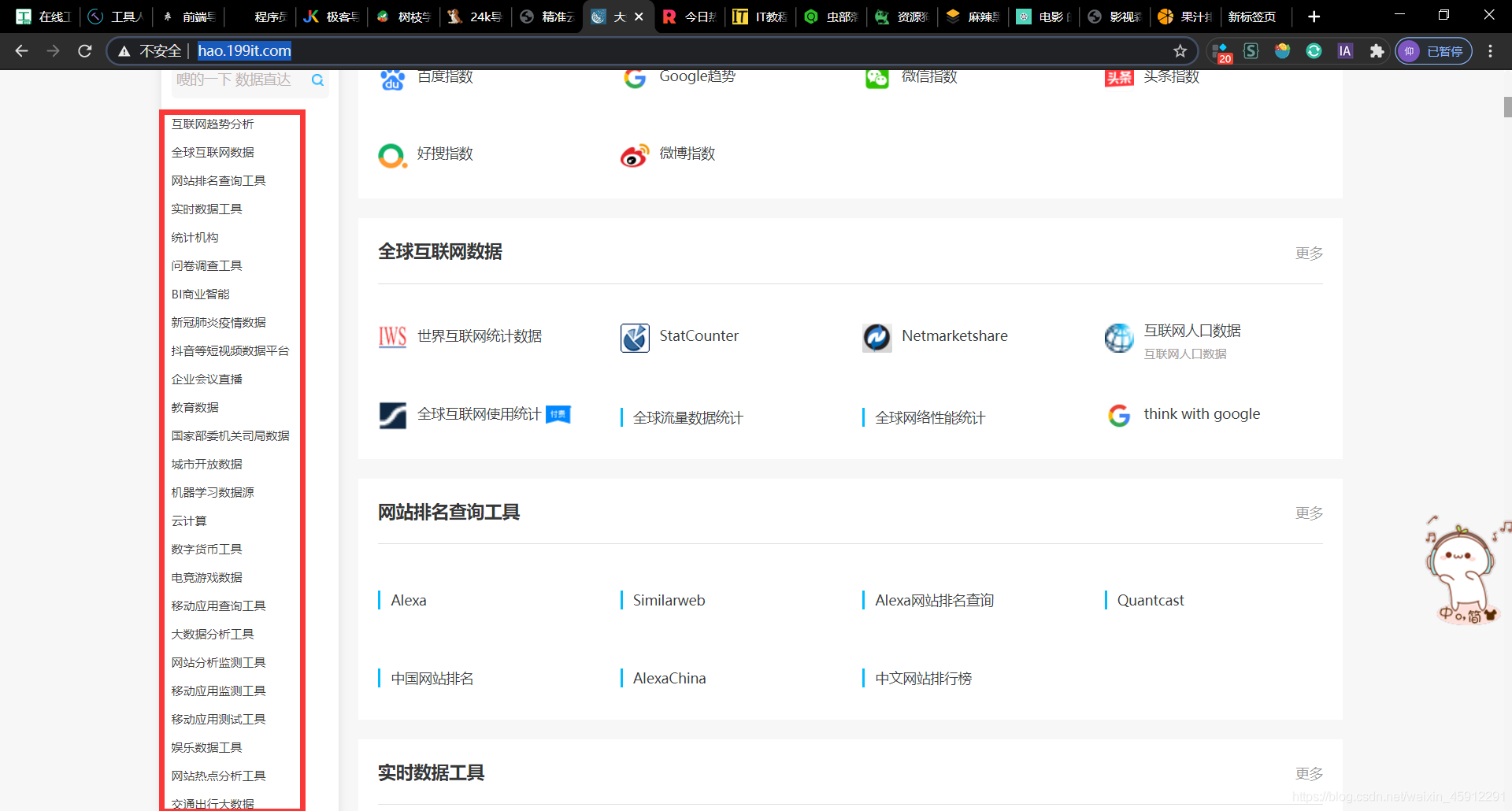Open 更多 for 网站排名查询工具 section

click(1309, 513)
